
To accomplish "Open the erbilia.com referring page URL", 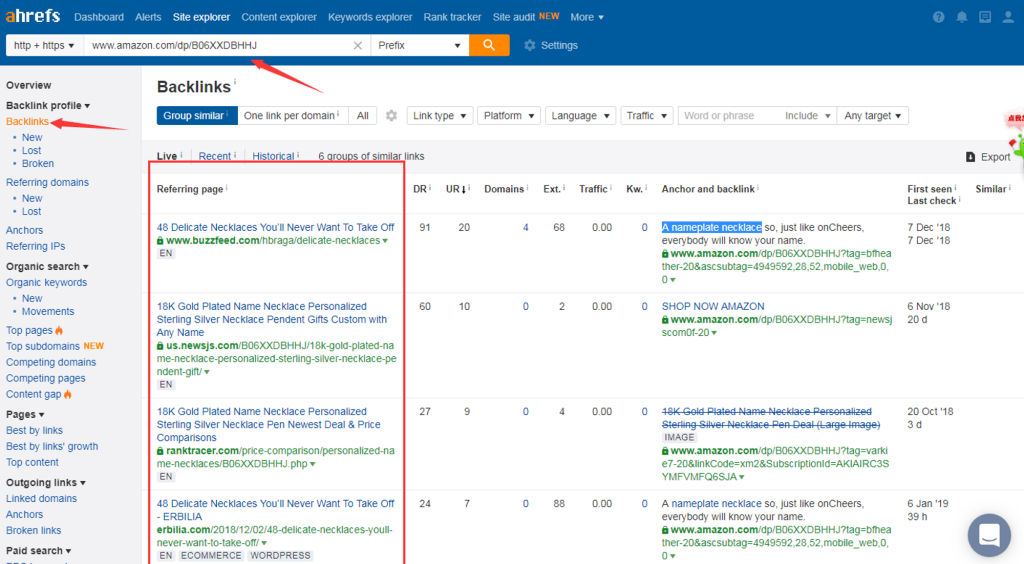I will point(274,536).
